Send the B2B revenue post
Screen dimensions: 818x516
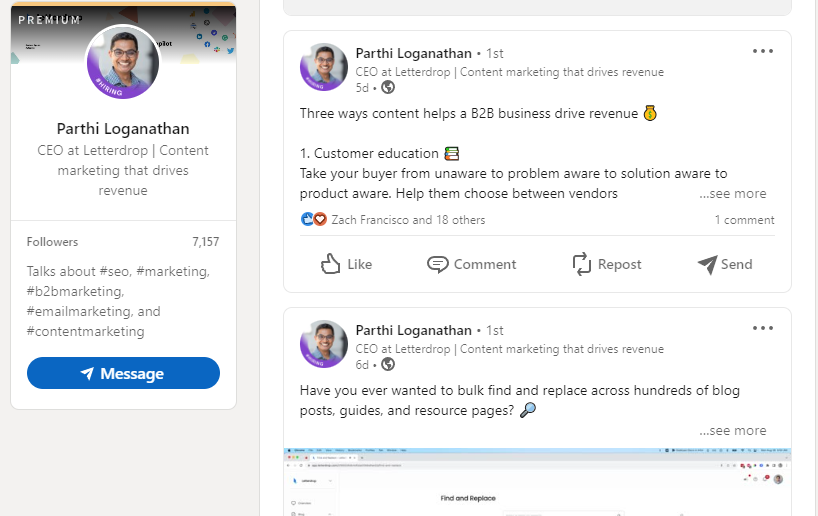725,264
